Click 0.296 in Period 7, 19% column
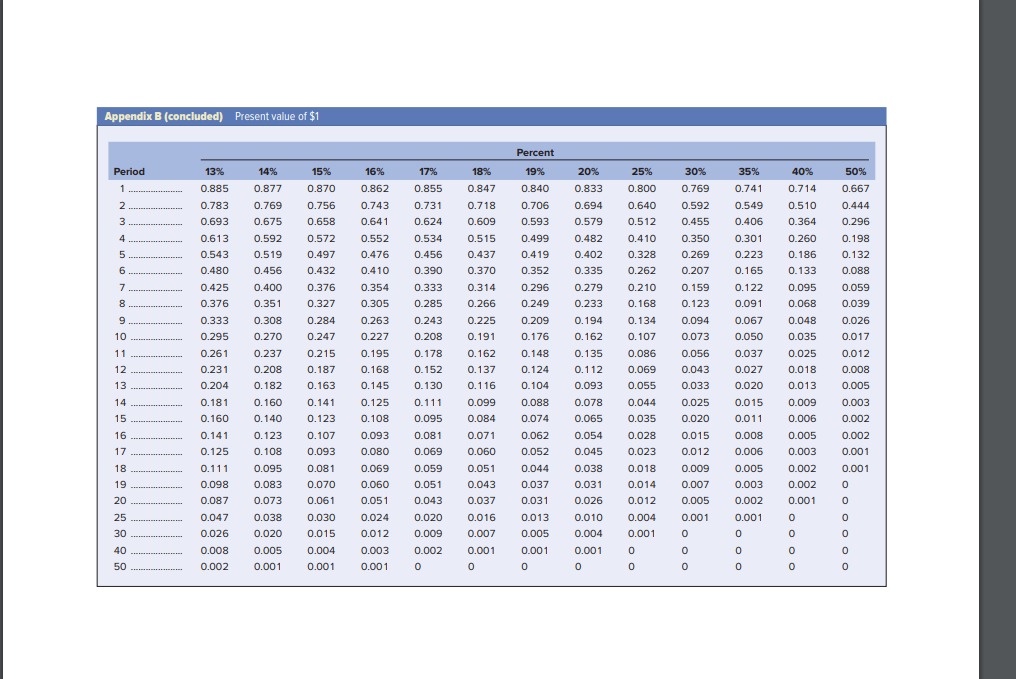Screen dimensions: 1016x679 coord(535,288)
